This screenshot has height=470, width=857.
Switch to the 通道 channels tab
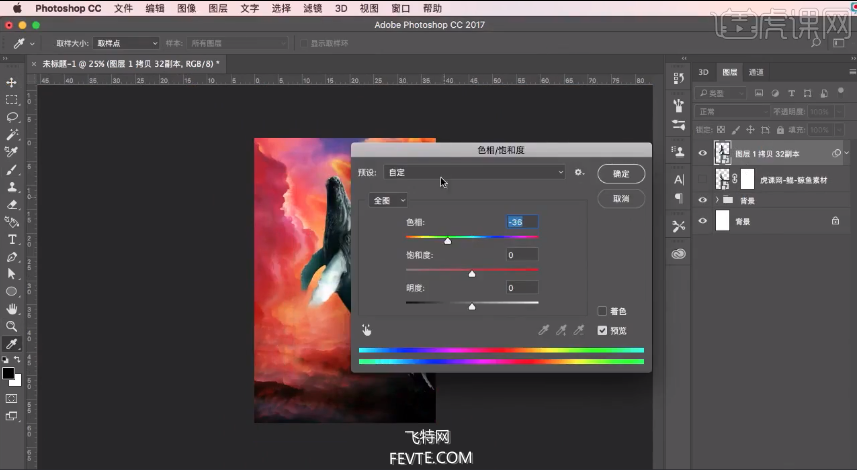coord(756,72)
